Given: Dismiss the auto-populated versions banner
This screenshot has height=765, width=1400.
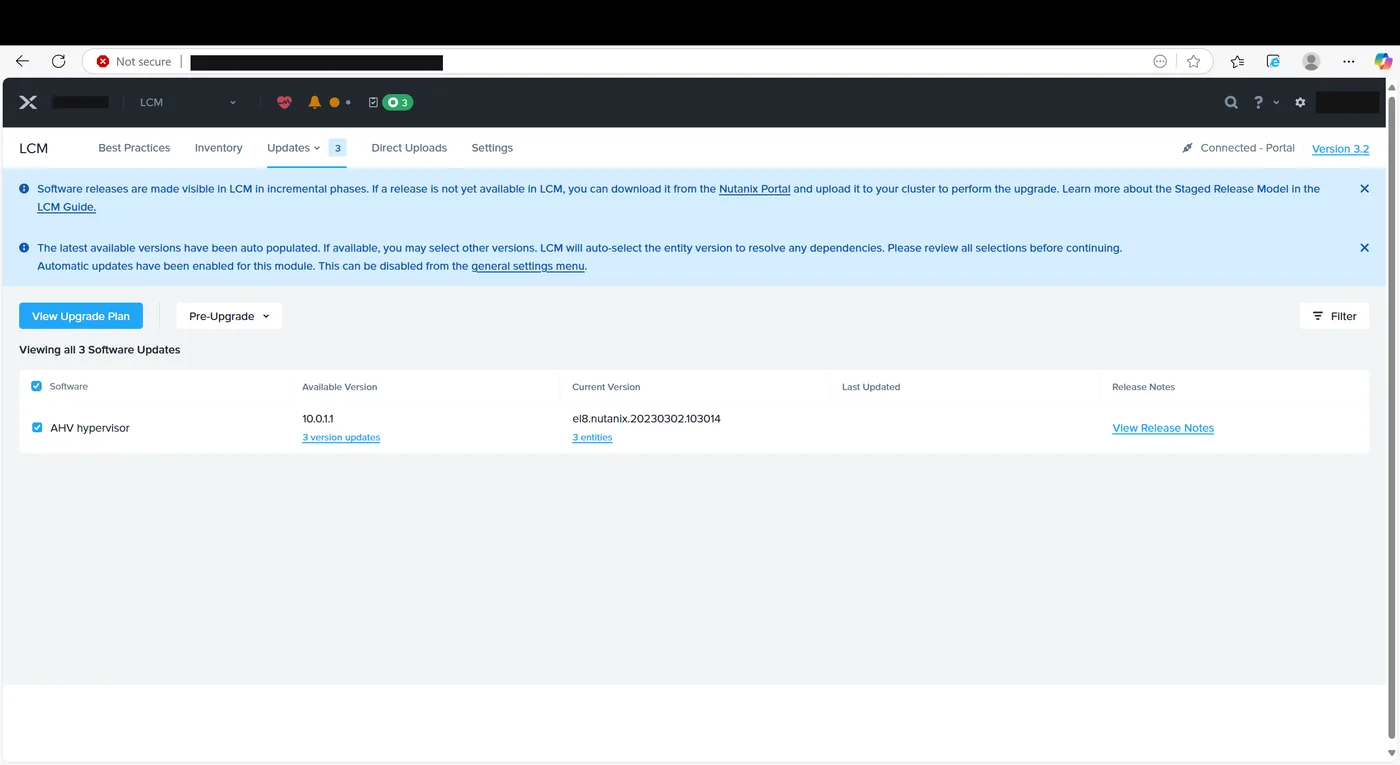Looking at the screenshot, I should pos(1364,248).
